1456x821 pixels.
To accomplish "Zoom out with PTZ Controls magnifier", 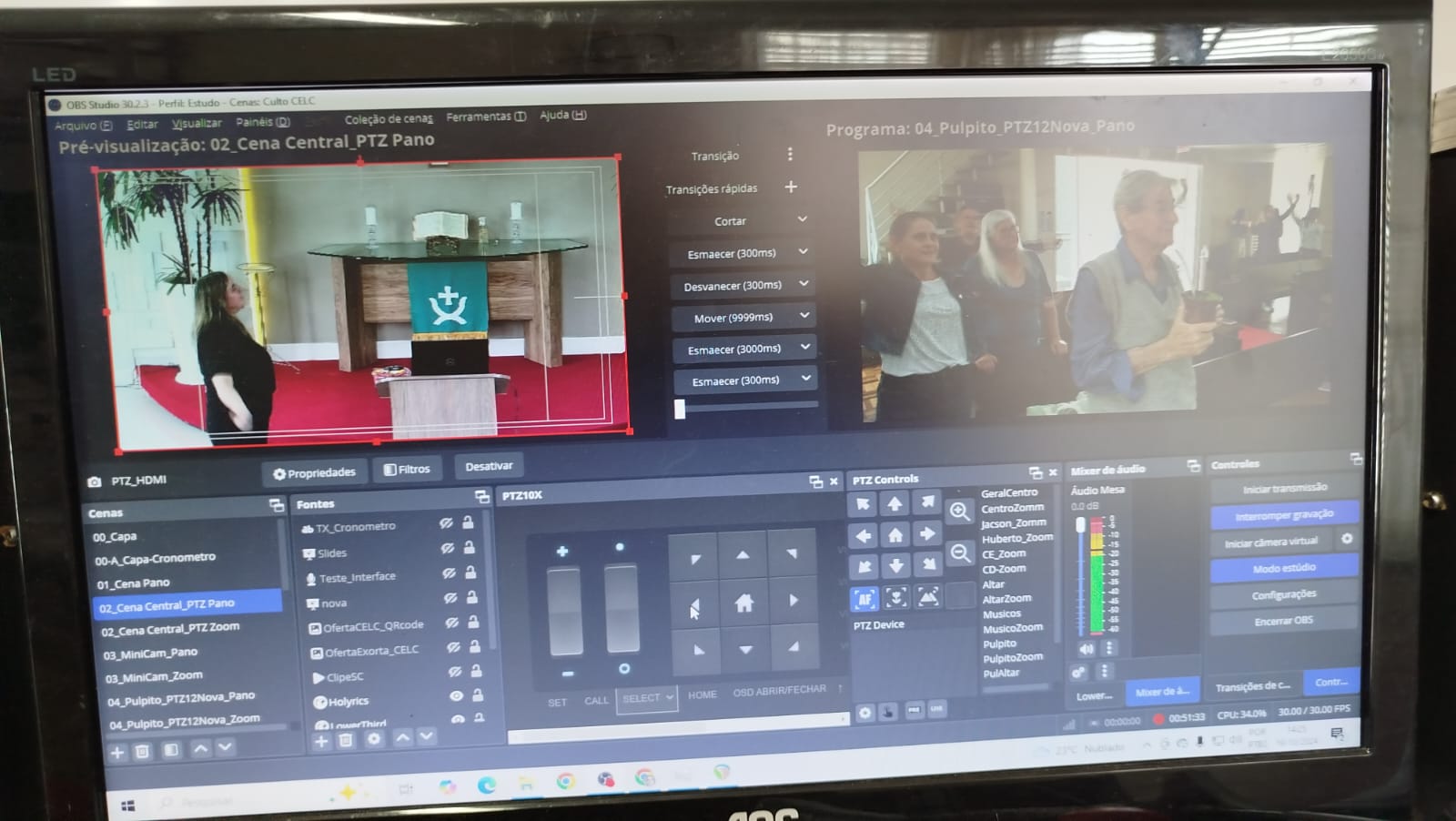I will coord(960,553).
